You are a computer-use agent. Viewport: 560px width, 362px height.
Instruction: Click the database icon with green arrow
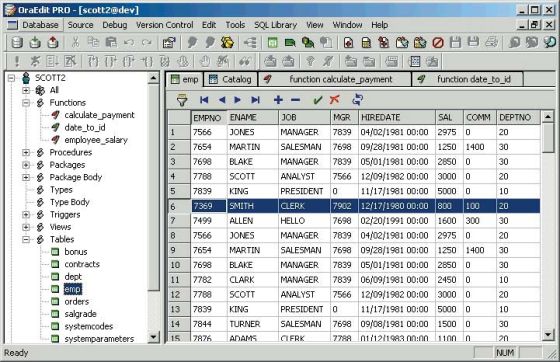(35, 42)
